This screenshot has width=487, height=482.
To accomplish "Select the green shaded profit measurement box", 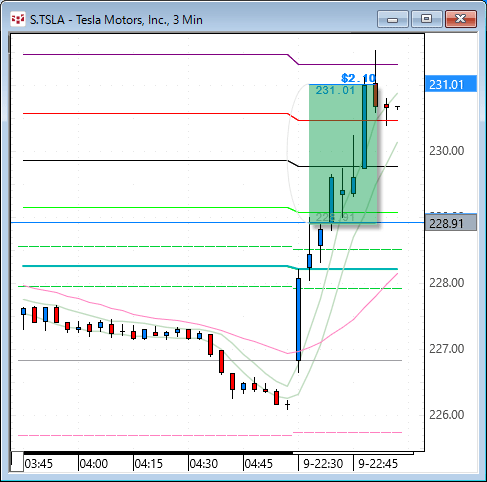I will click(x=343, y=154).
